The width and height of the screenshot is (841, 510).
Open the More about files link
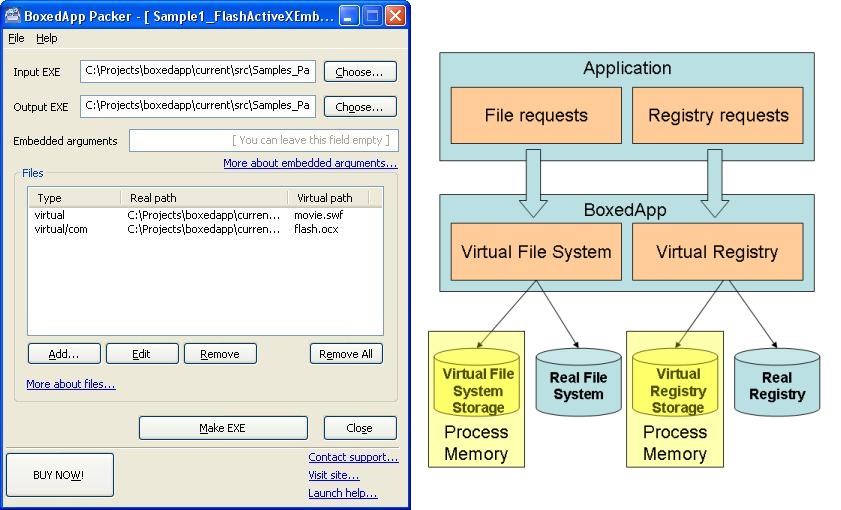point(70,384)
